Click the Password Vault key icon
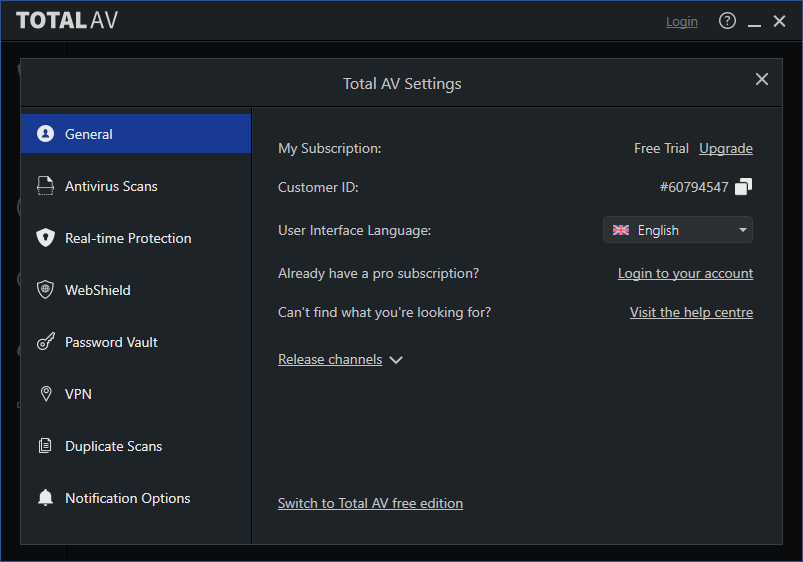 [x=46, y=342]
